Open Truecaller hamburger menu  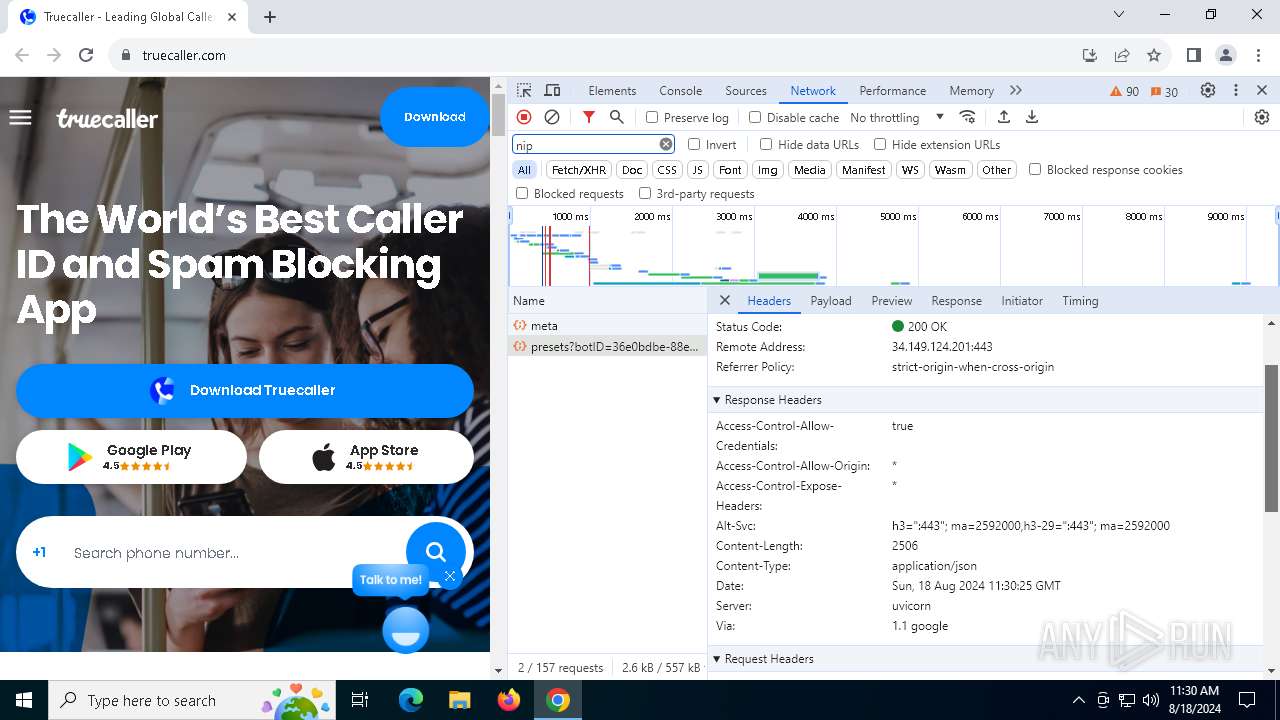coord(20,117)
